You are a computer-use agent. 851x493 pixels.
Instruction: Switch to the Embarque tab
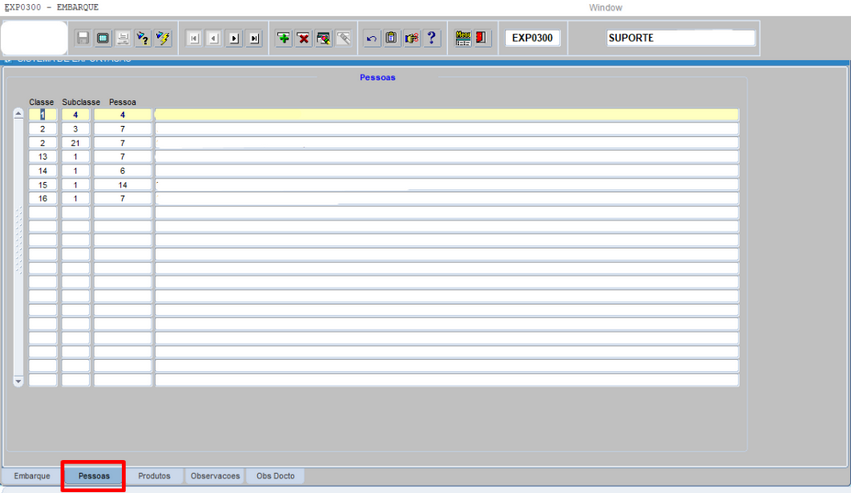[x=32, y=476]
